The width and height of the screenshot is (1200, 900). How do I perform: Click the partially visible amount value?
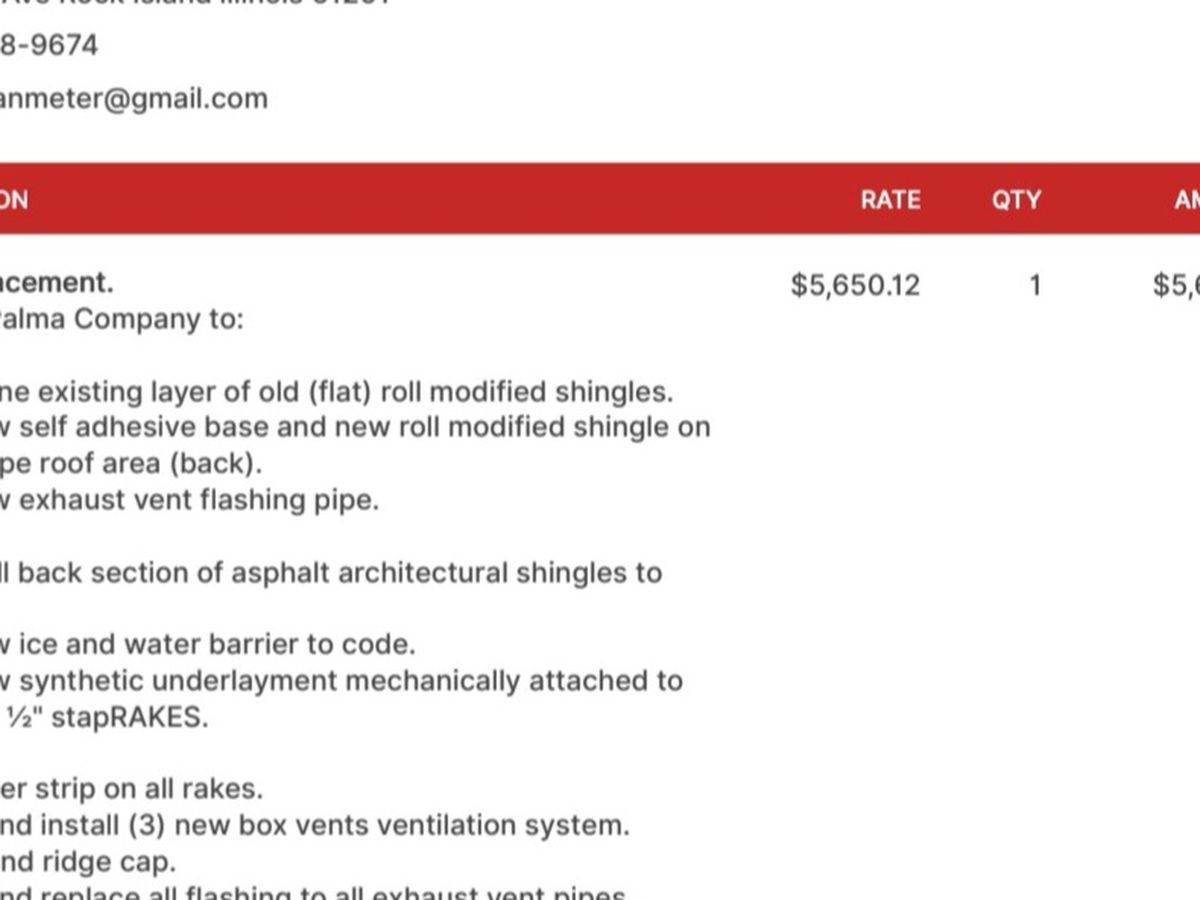pos(1176,285)
